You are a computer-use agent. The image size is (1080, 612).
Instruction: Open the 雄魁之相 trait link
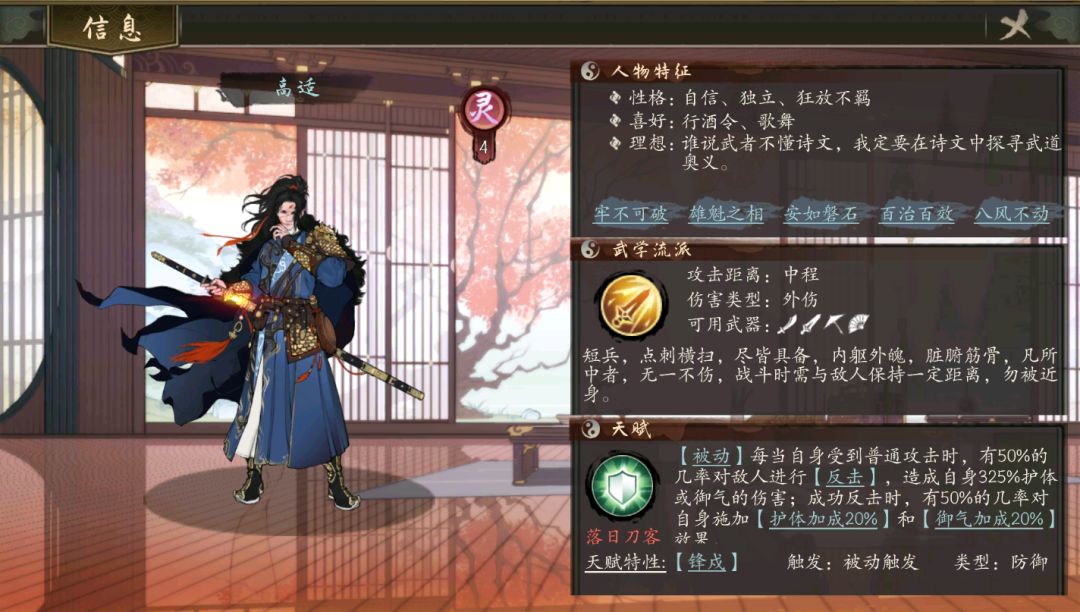click(726, 214)
